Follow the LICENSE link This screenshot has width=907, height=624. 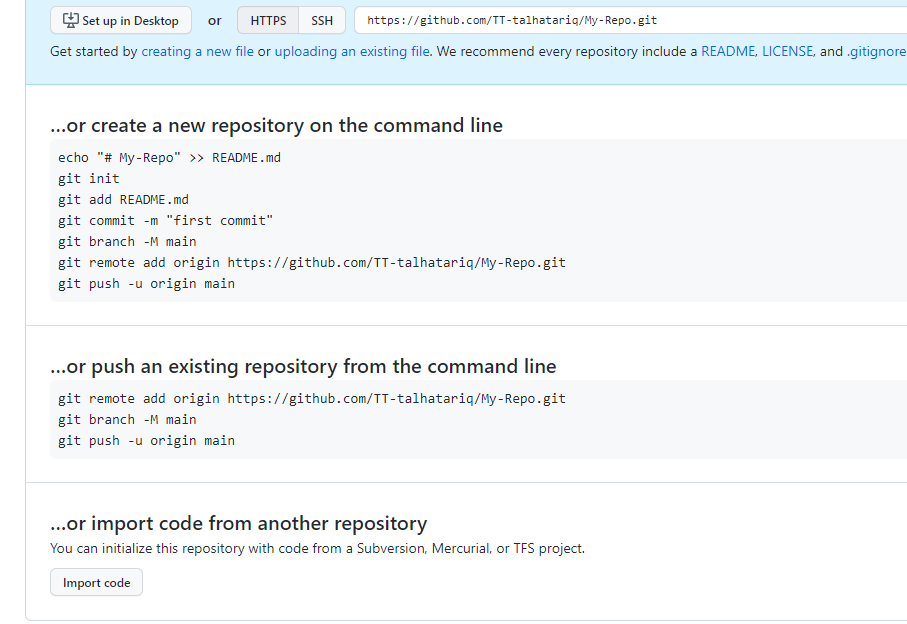click(787, 51)
